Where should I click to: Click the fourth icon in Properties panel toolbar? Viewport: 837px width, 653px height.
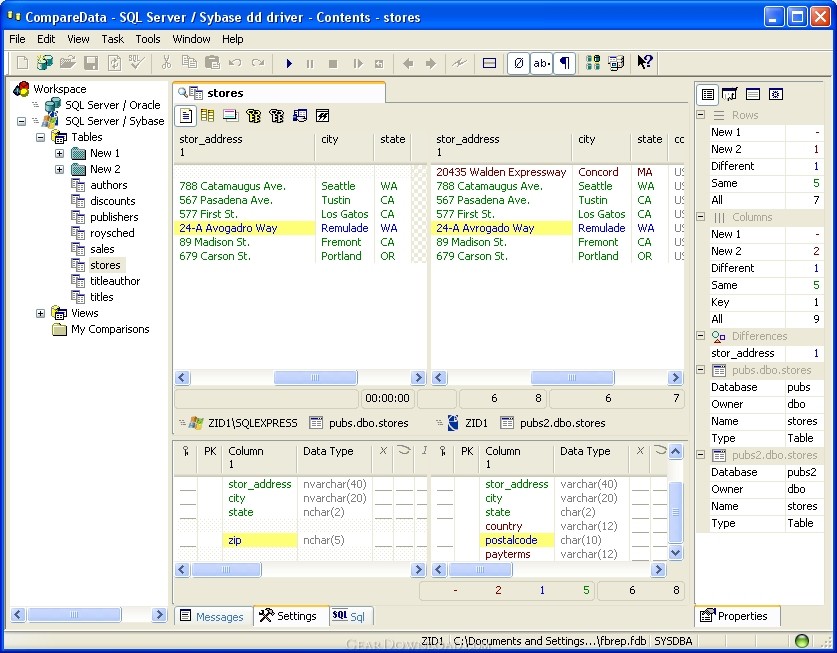775,94
